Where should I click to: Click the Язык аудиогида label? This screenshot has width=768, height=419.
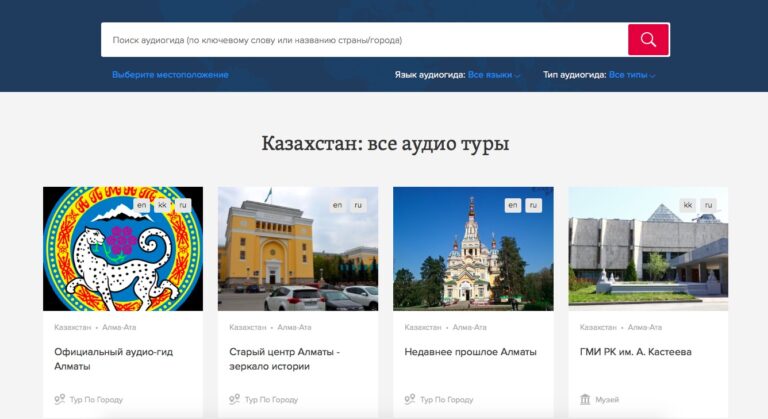click(430, 75)
